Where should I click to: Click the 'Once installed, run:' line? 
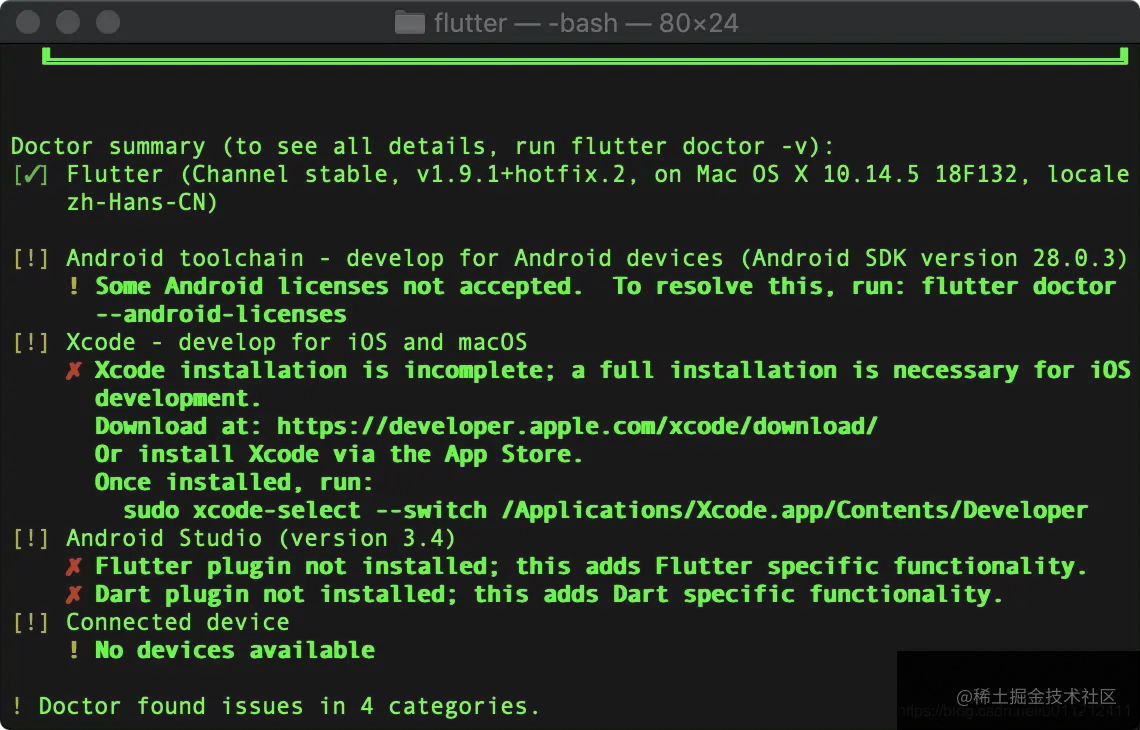tap(234, 482)
